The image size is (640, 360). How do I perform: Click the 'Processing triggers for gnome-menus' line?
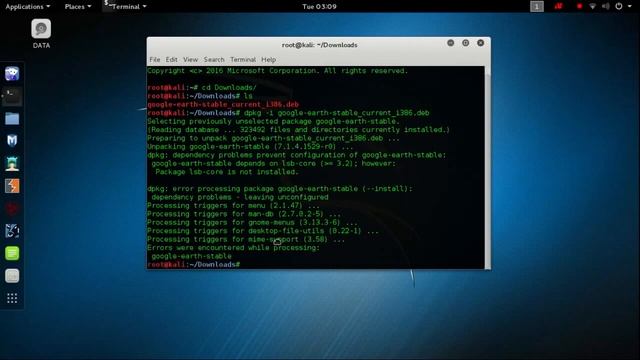coord(252,222)
